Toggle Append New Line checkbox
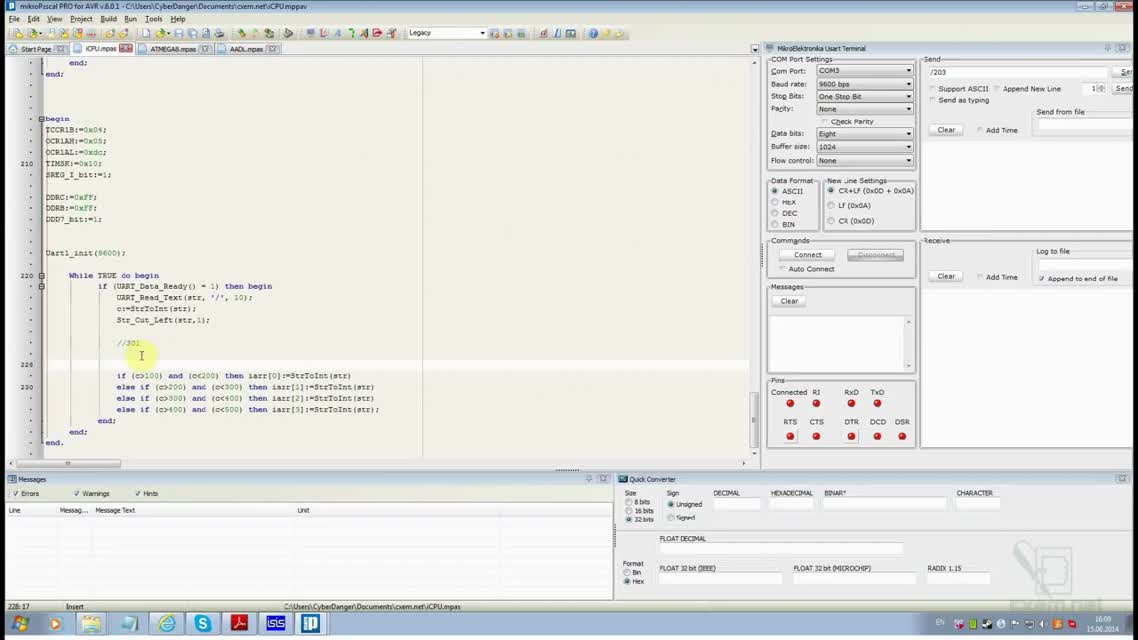Viewport: 1138px width, 640px height. tap(997, 89)
